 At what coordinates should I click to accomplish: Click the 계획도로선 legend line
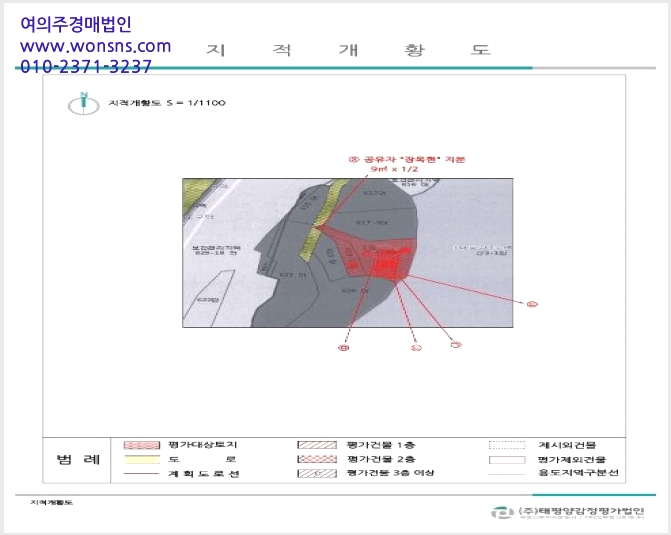[141, 473]
